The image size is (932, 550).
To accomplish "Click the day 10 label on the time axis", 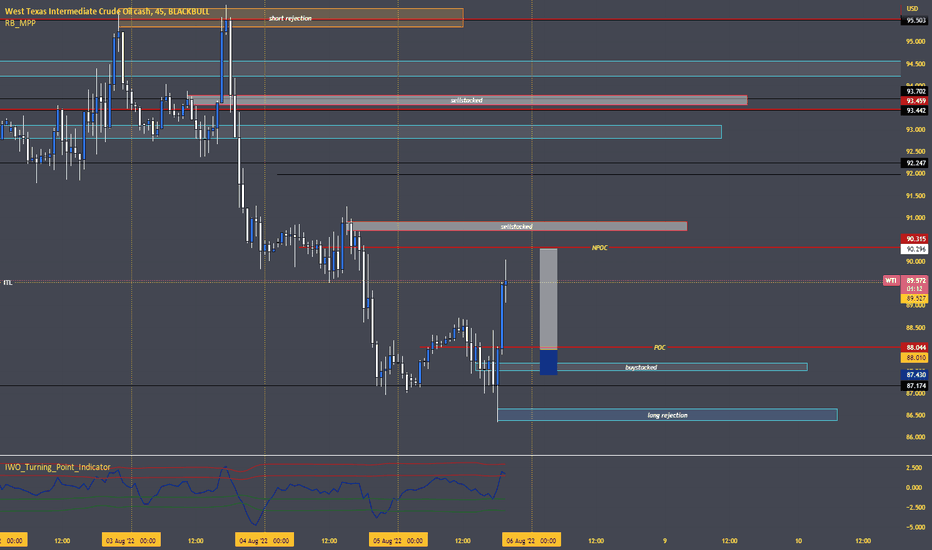I will 798,540.
